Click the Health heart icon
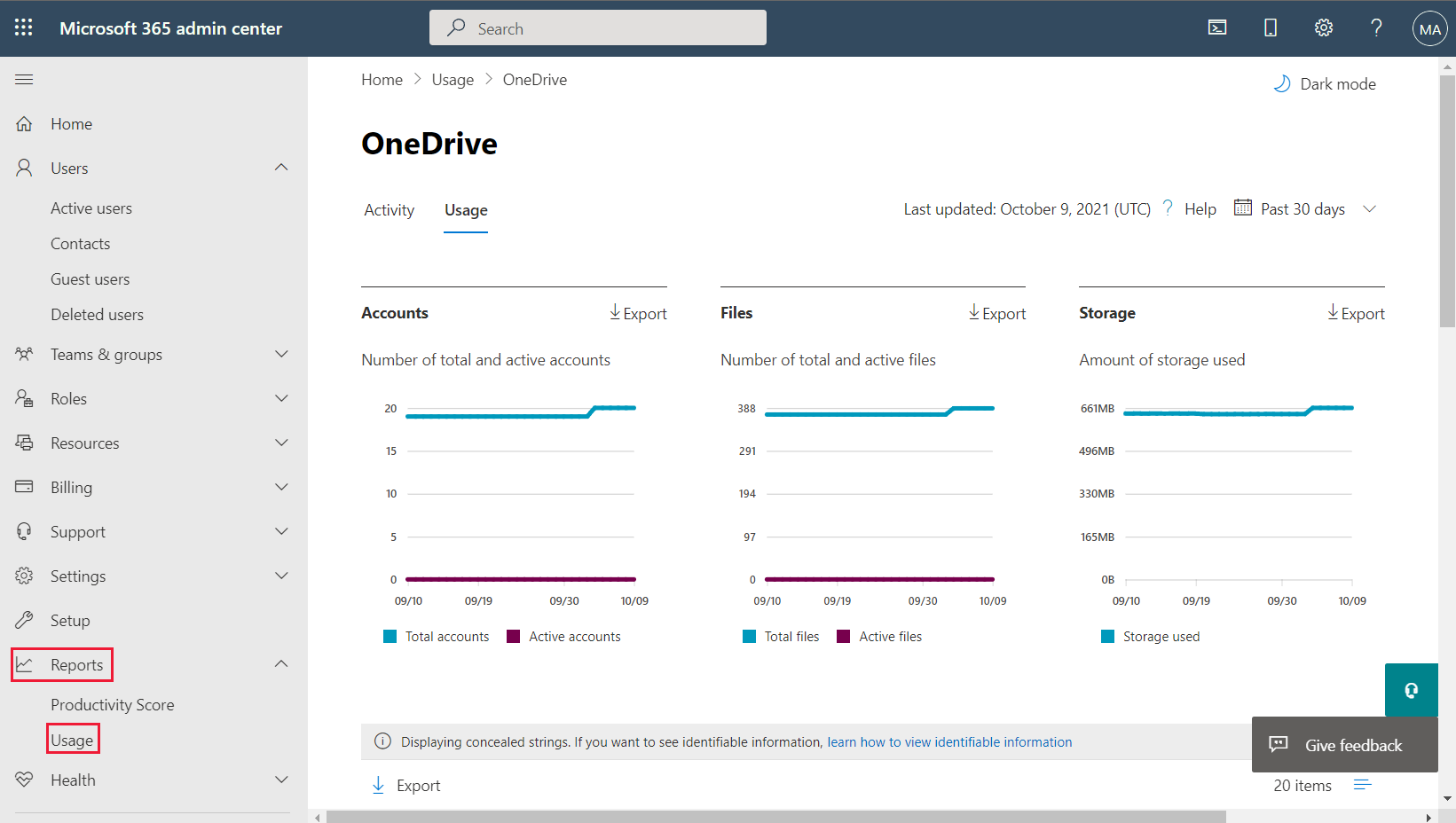This screenshot has height=823, width=1456. click(24, 780)
